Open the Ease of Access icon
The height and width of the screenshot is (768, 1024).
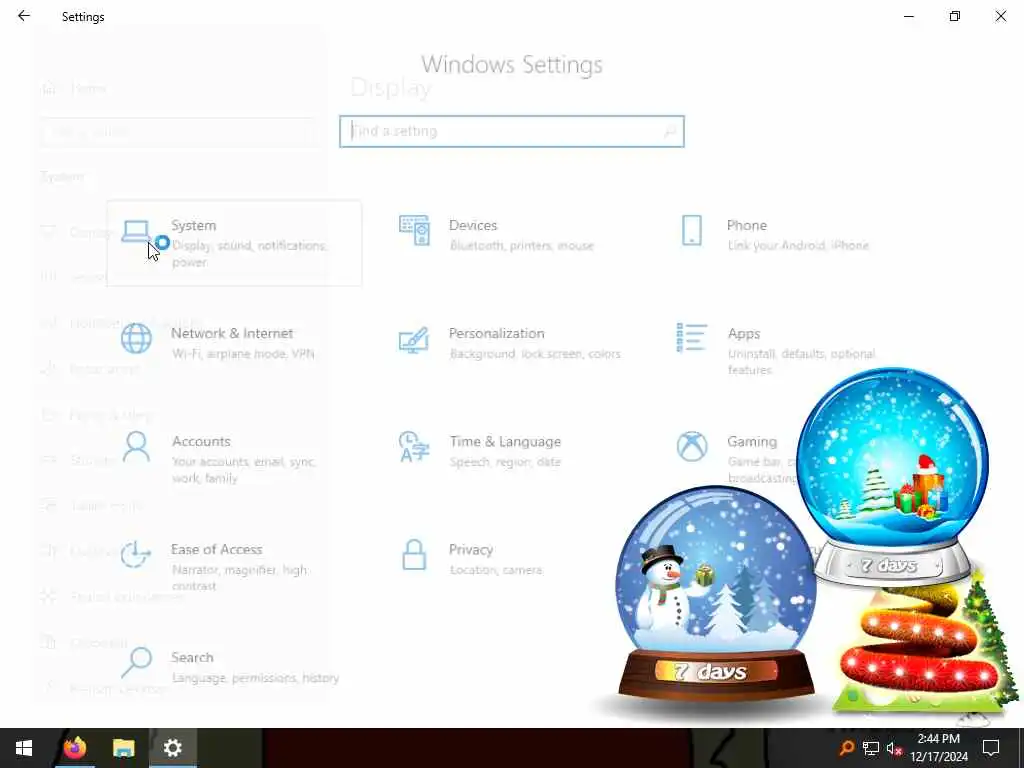(x=136, y=554)
